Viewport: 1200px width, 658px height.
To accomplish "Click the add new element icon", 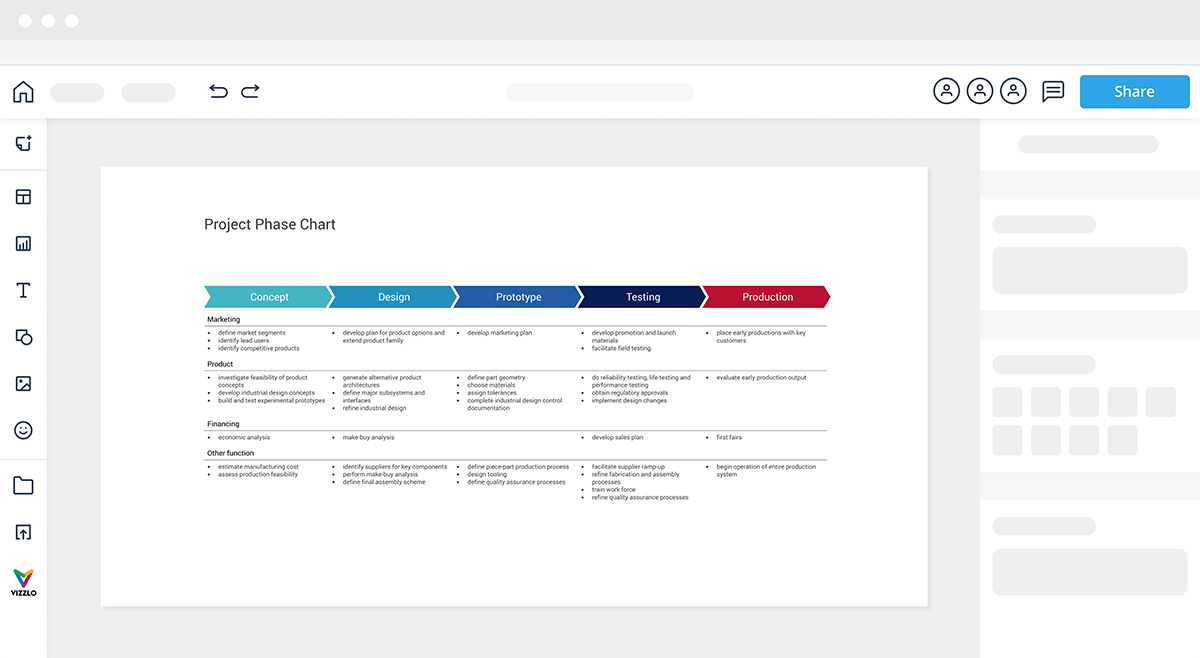I will tap(23, 144).
